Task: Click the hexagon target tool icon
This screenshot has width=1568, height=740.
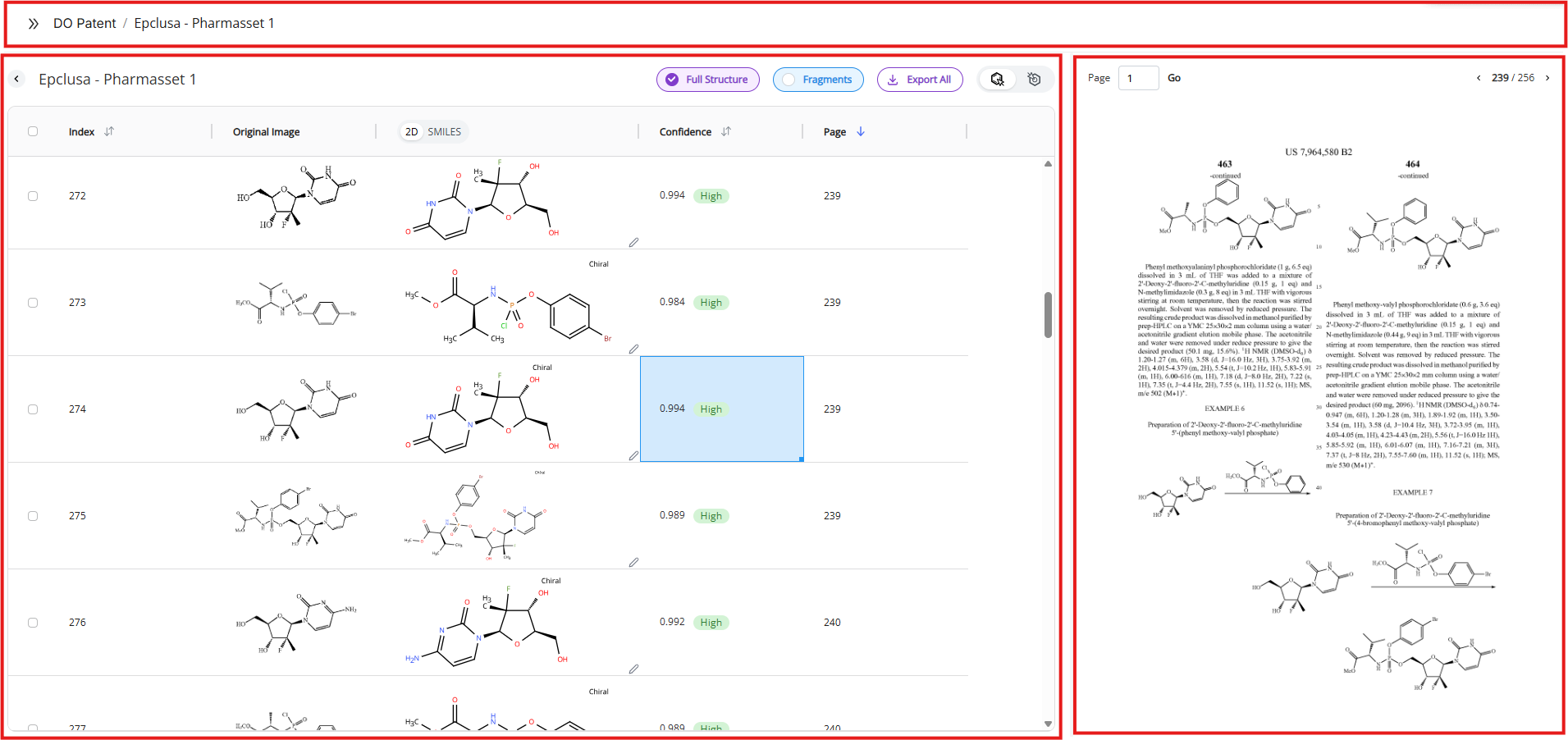Action: click(1034, 80)
